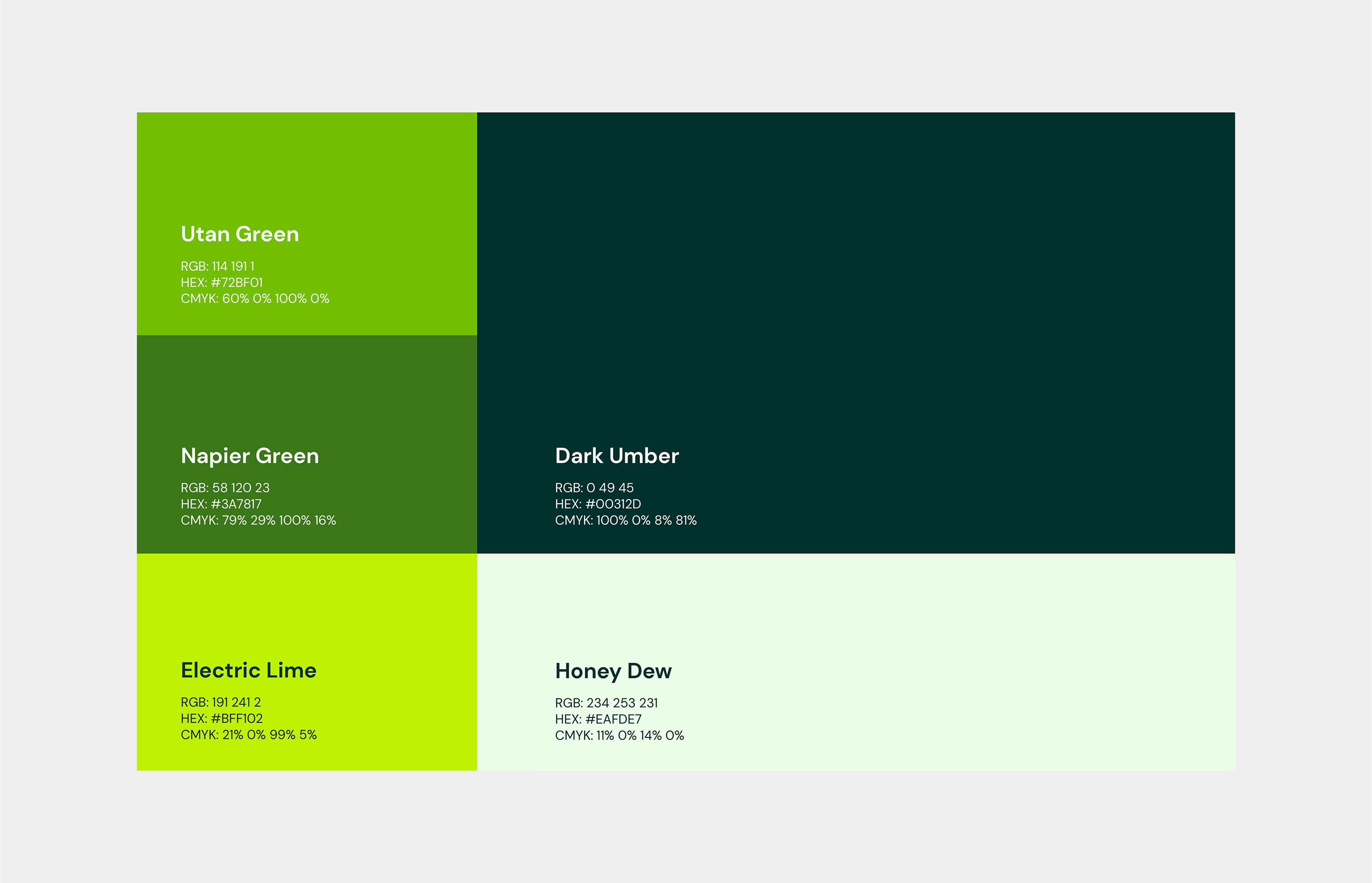Click the Napier Green heading
The height and width of the screenshot is (883, 1372).
coord(250,456)
